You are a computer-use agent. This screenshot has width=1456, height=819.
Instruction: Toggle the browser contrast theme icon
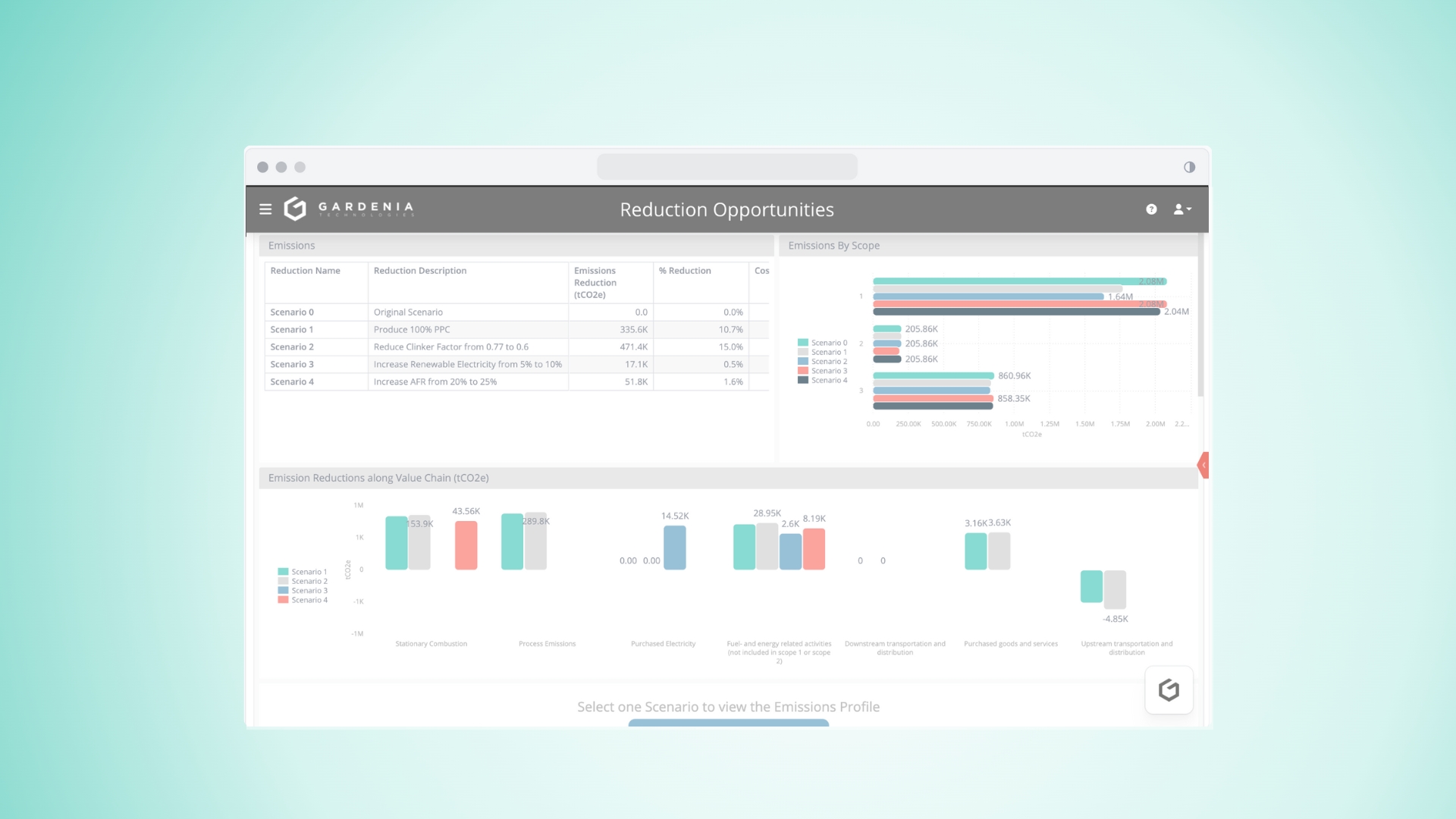tap(1189, 167)
